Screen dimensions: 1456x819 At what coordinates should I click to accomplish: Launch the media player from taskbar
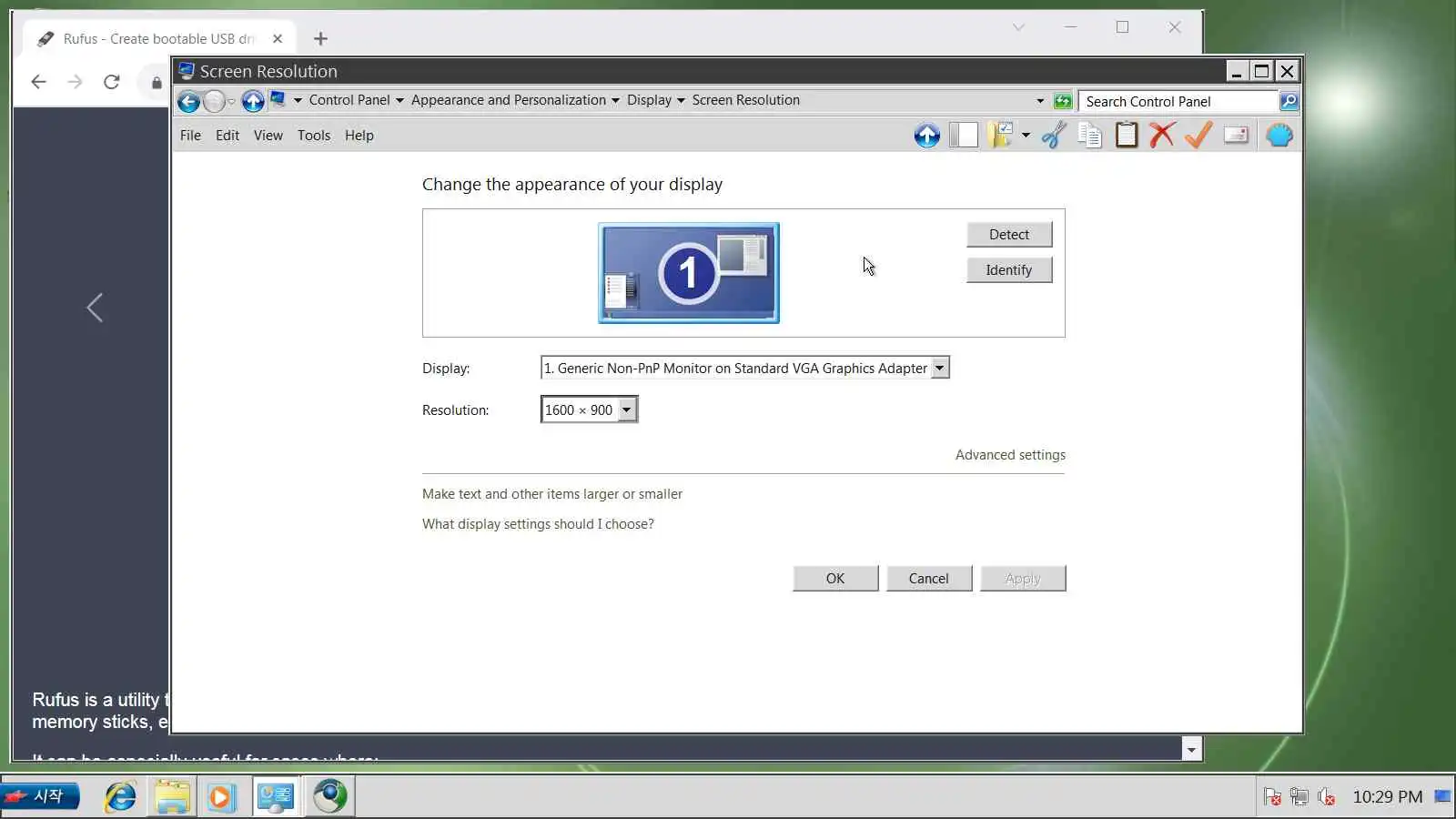click(x=221, y=797)
